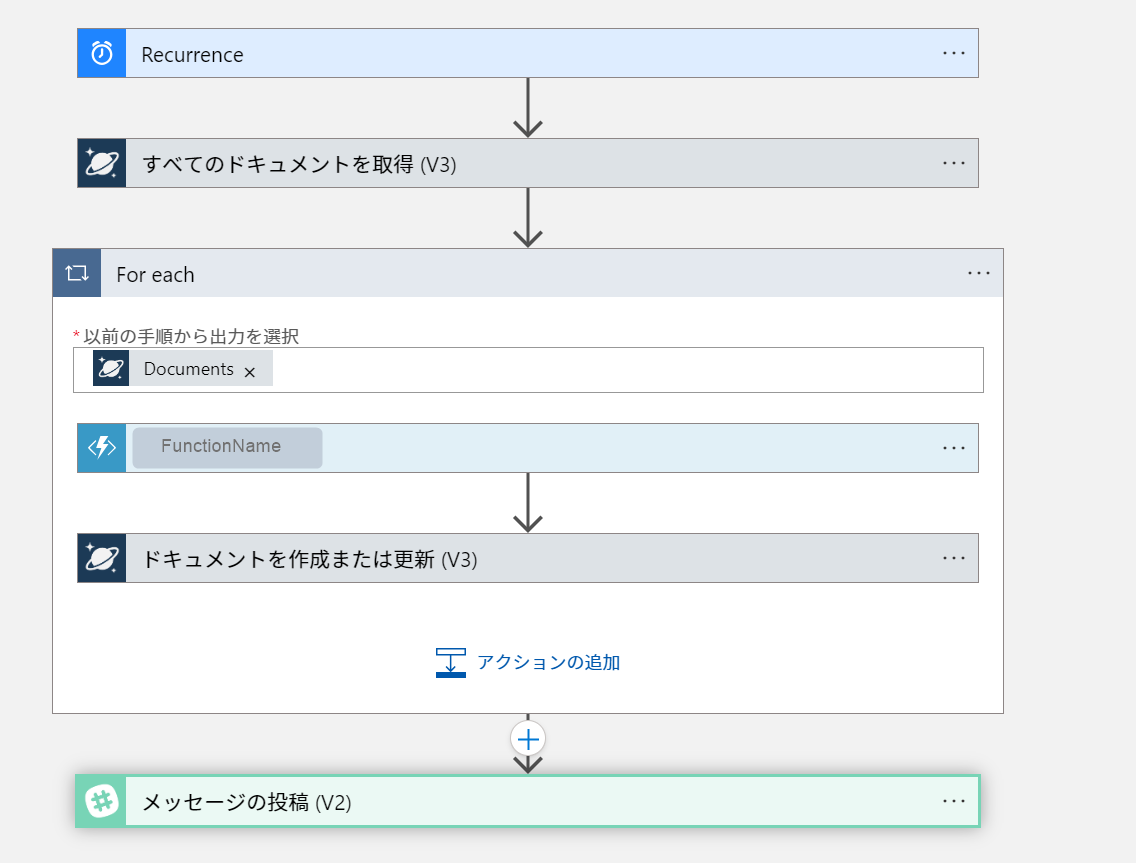Click the Cosmos DB icon in Documents token
Image resolution: width=1136 pixels, height=863 pixels.
point(111,368)
